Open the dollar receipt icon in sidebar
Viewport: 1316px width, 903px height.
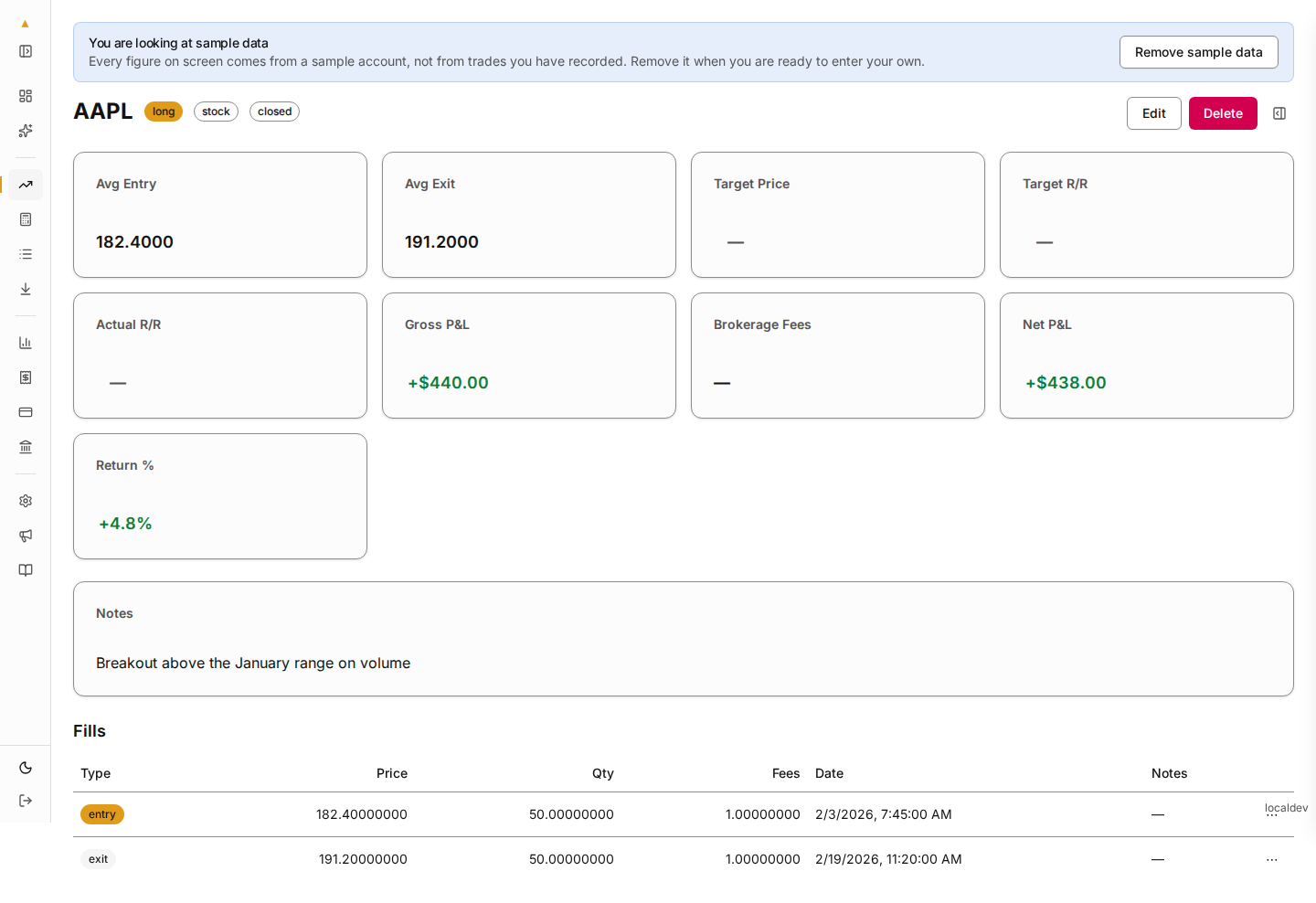(26, 377)
